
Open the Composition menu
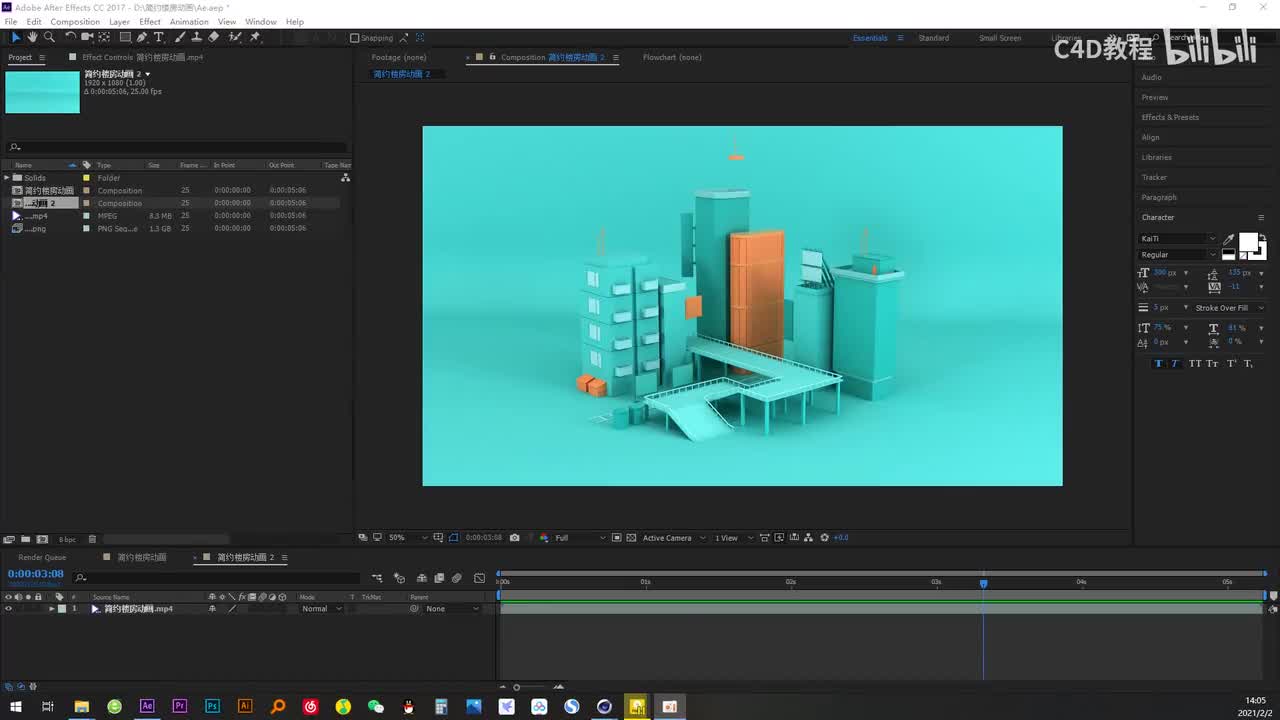point(75,21)
